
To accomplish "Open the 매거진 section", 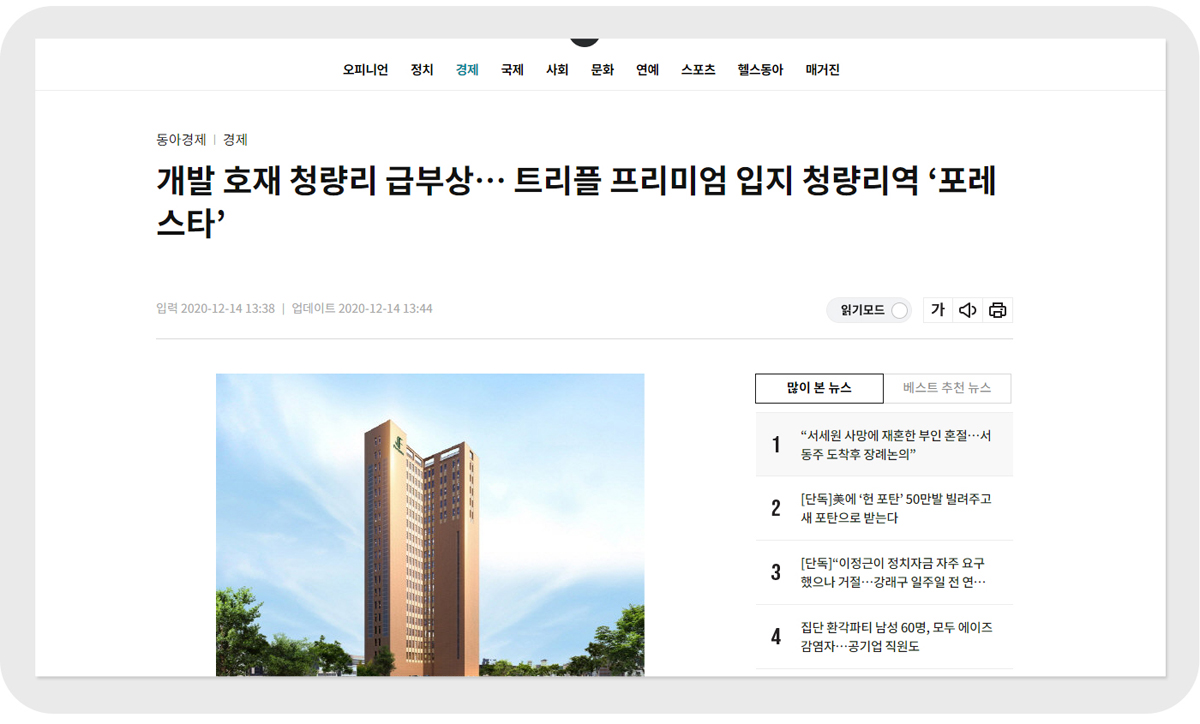I will click(x=822, y=70).
